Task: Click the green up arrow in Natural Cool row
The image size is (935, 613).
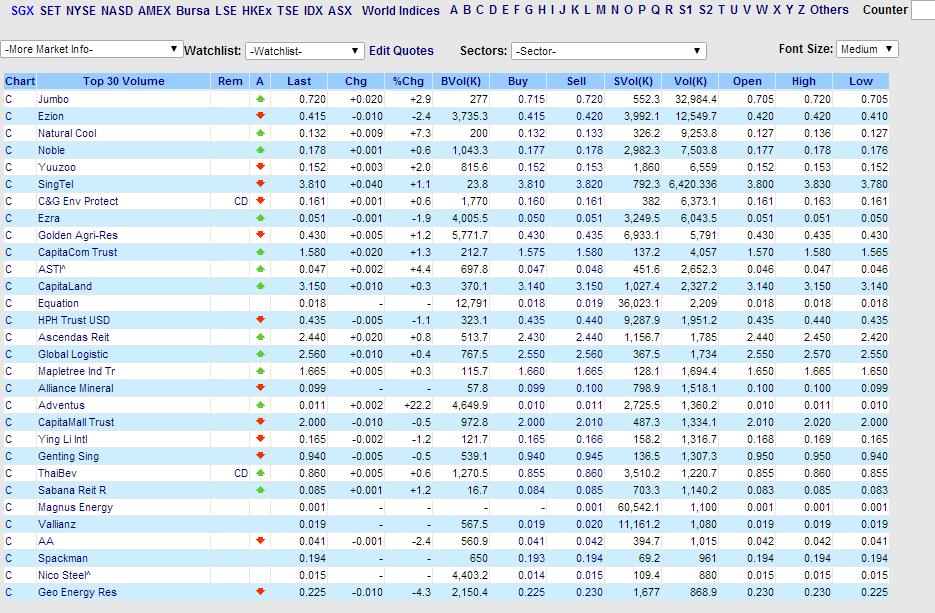Action: click(x=260, y=132)
